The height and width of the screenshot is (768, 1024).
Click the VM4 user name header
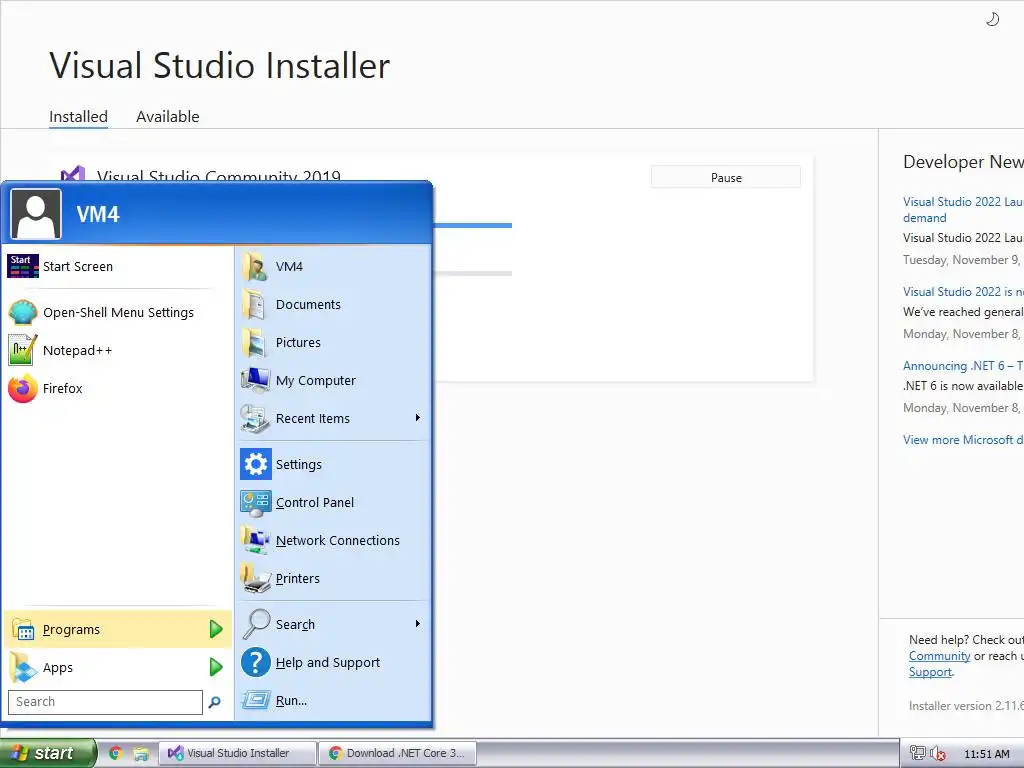pyautogui.click(x=98, y=214)
